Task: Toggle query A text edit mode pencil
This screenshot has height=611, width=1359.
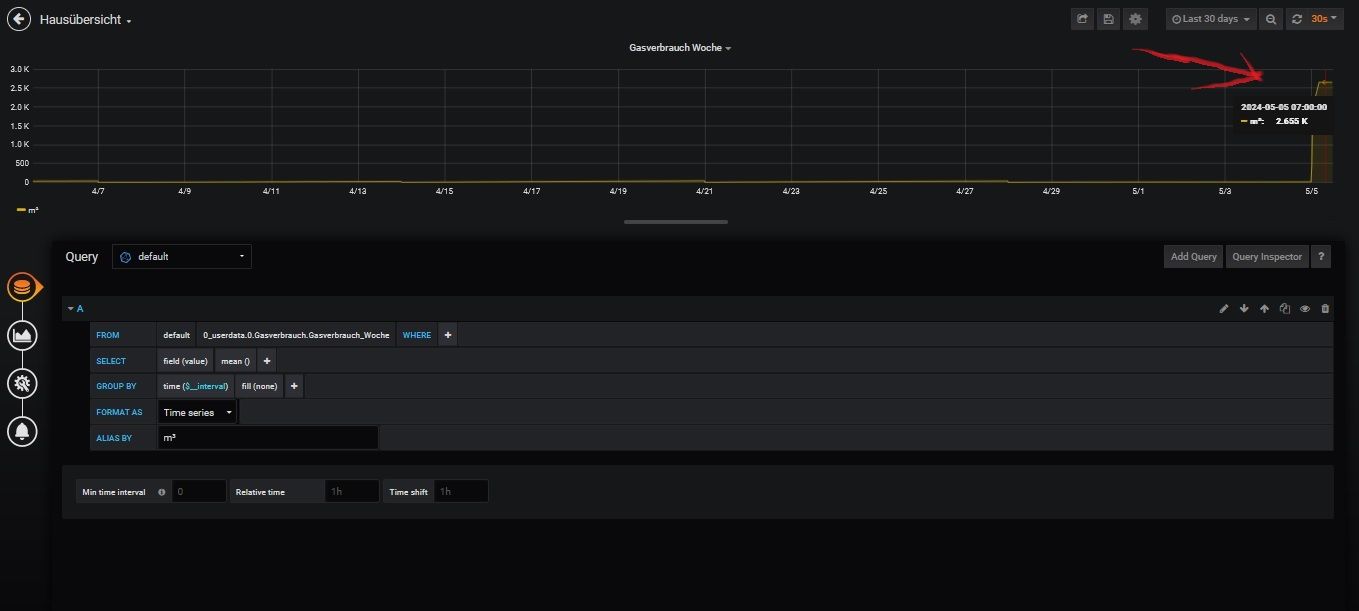Action: [x=1223, y=309]
